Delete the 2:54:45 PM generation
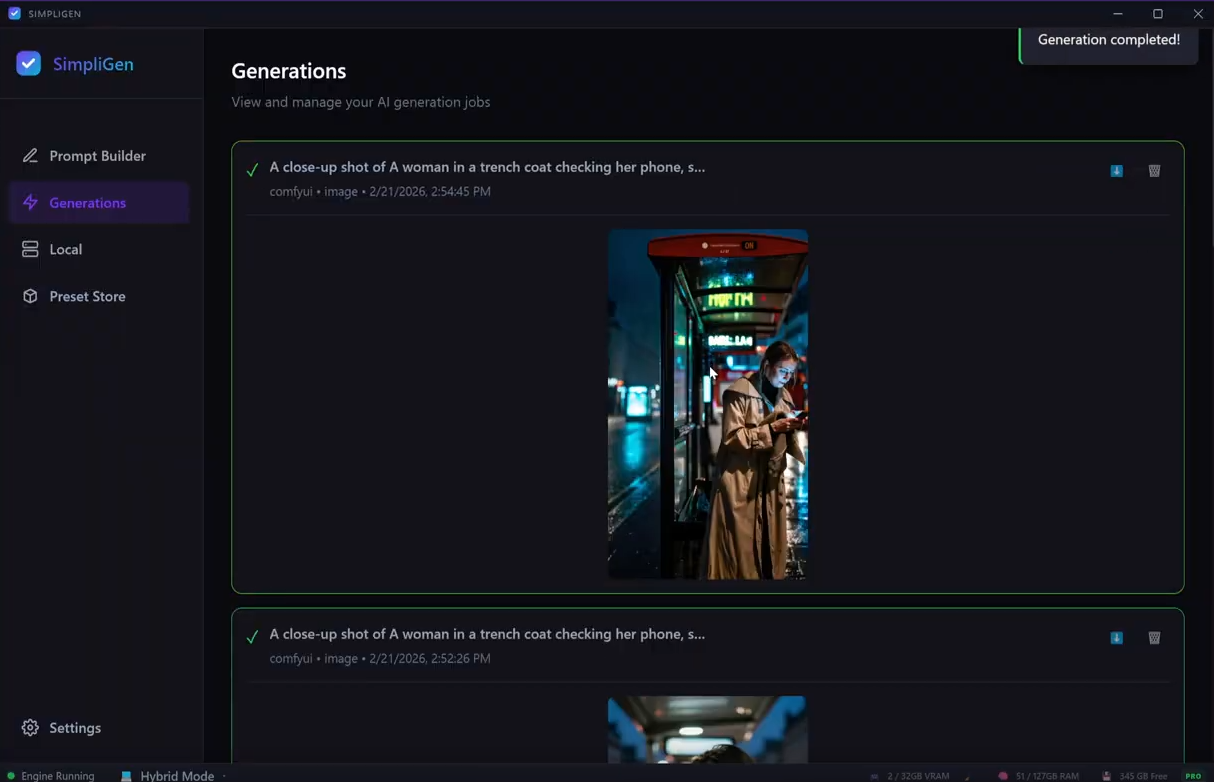The height and width of the screenshot is (782, 1214). click(1154, 171)
